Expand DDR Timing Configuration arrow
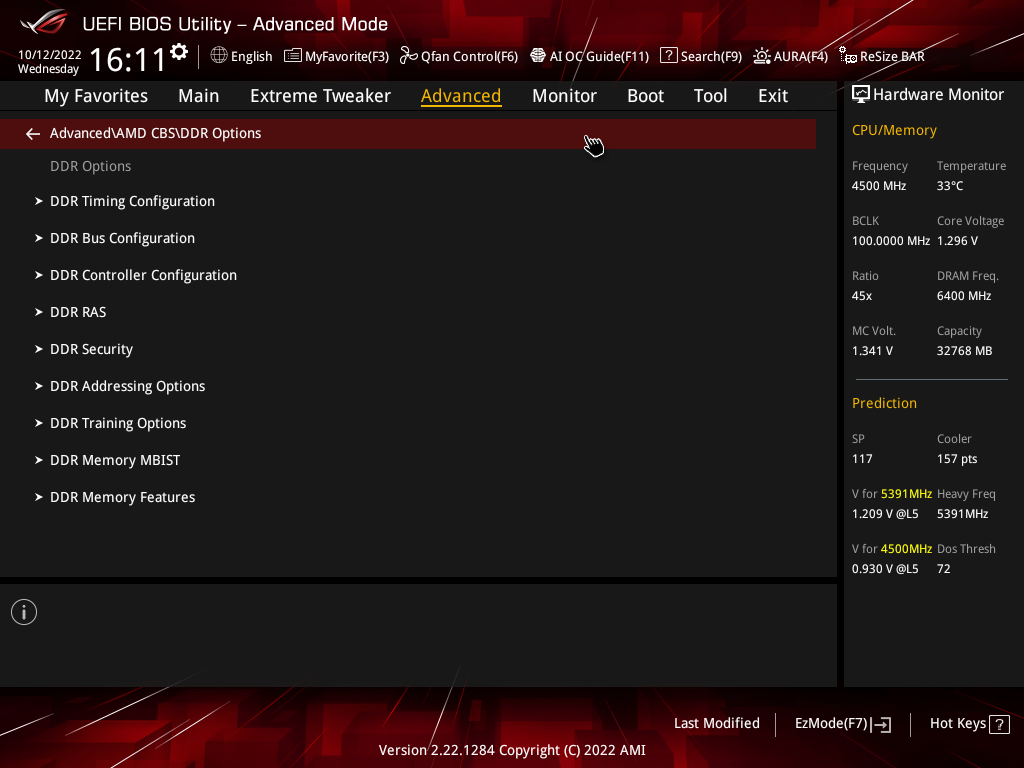The image size is (1024, 768). pos(39,201)
